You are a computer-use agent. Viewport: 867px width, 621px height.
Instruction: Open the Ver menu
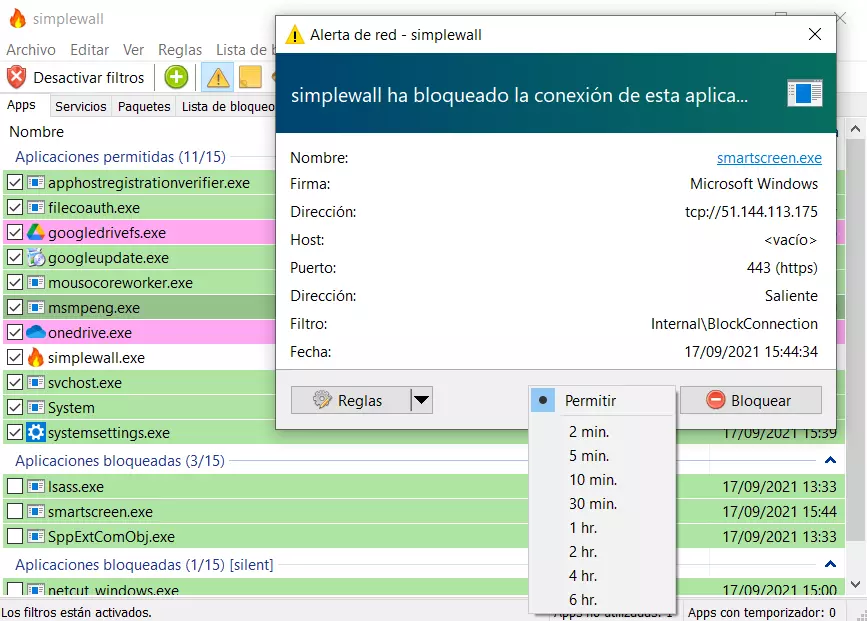133,50
